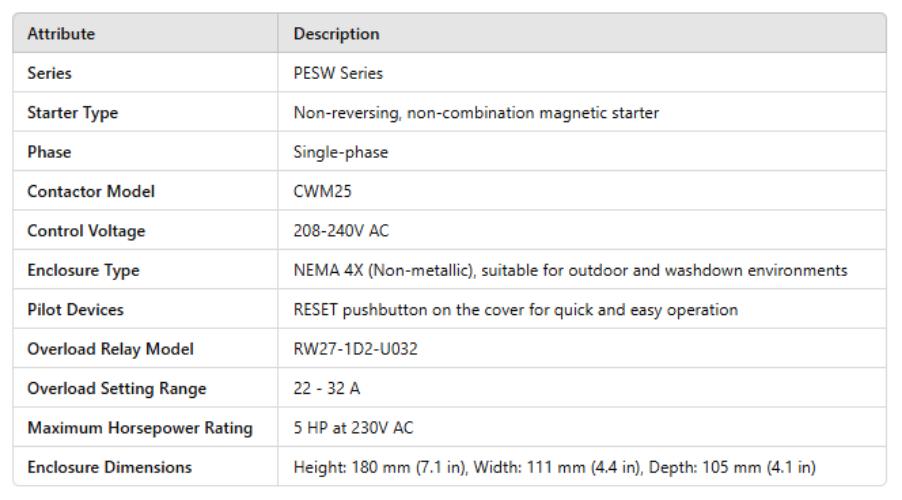Select the Series attribute cell
The height and width of the screenshot is (500, 902).
coord(50,73)
